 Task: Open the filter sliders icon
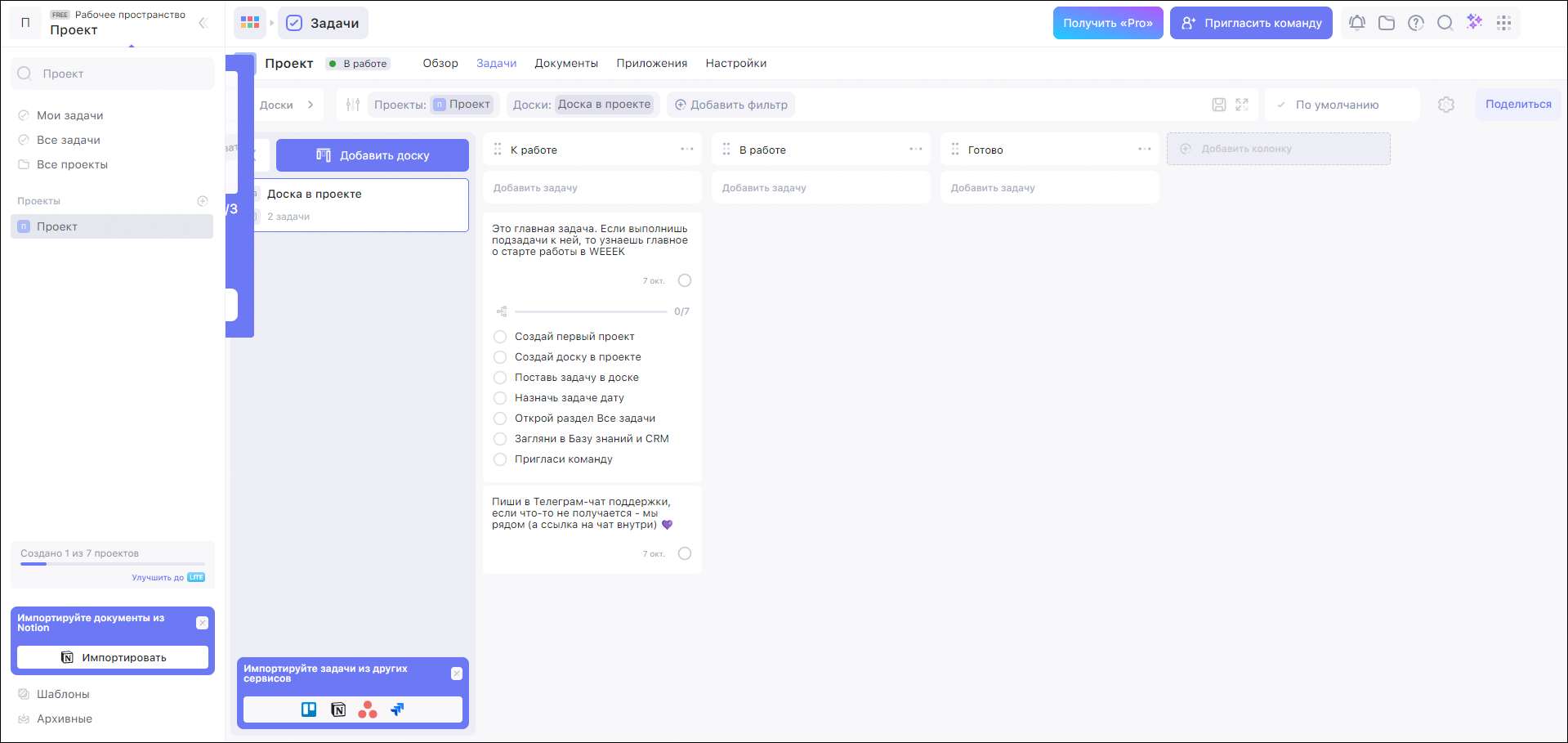(353, 105)
